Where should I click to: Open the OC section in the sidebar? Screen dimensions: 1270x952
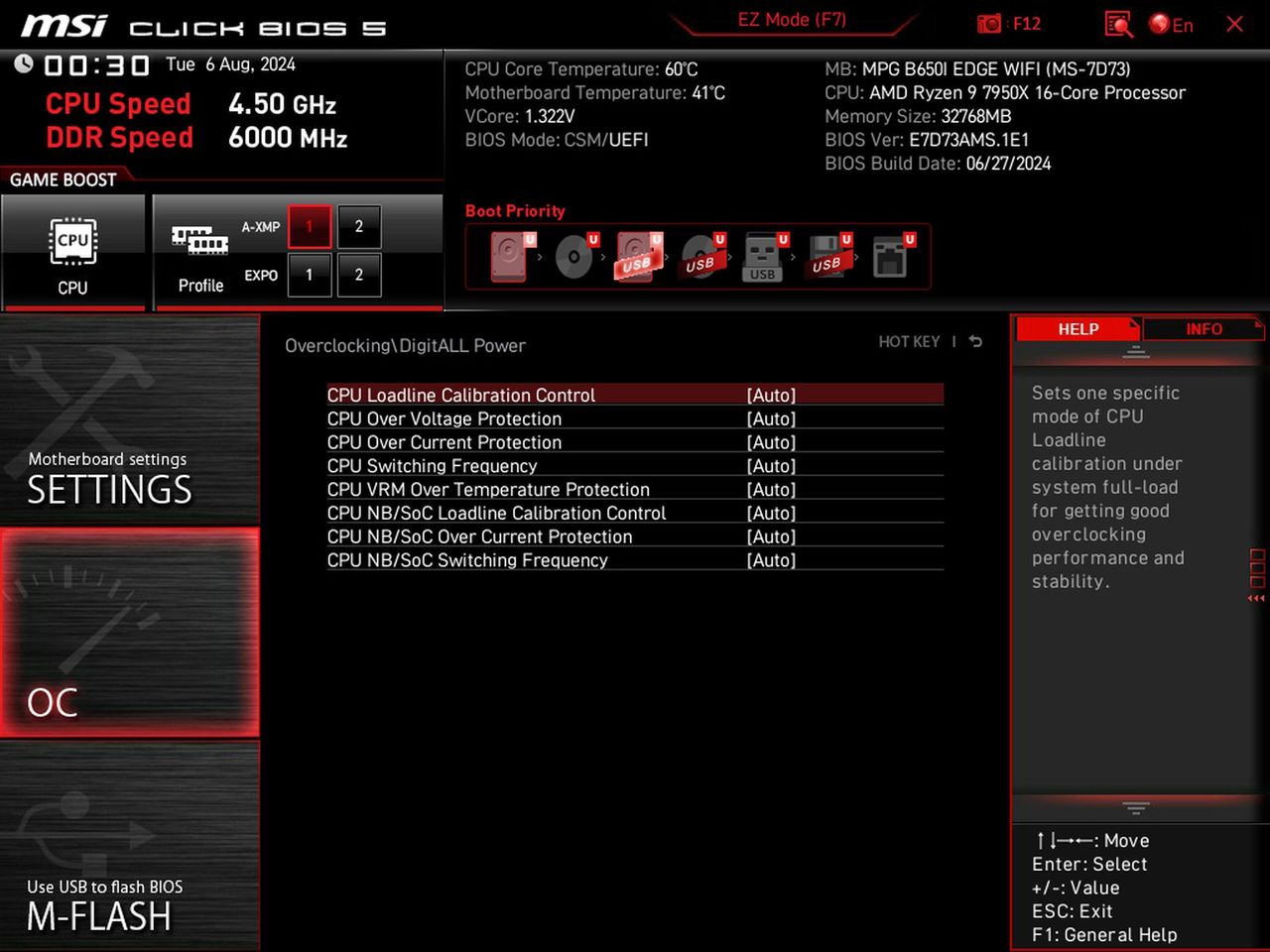pos(130,633)
